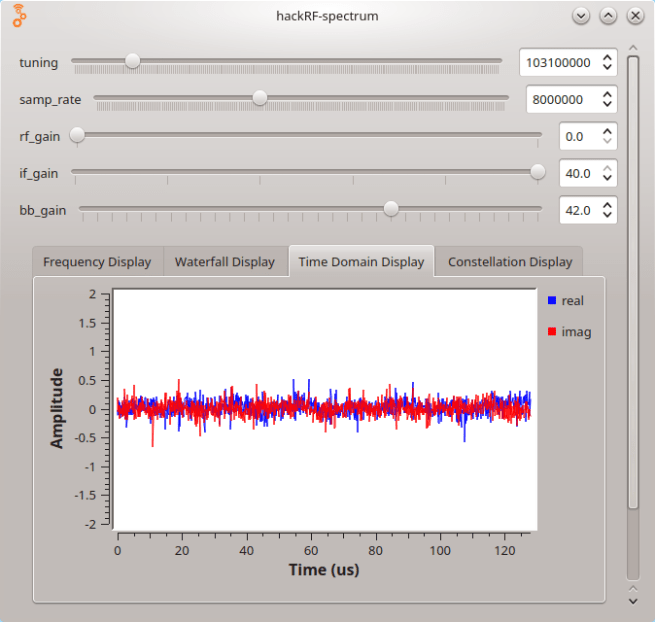Select the Constellation Display tab
The height and width of the screenshot is (622, 655).
point(510,262)
